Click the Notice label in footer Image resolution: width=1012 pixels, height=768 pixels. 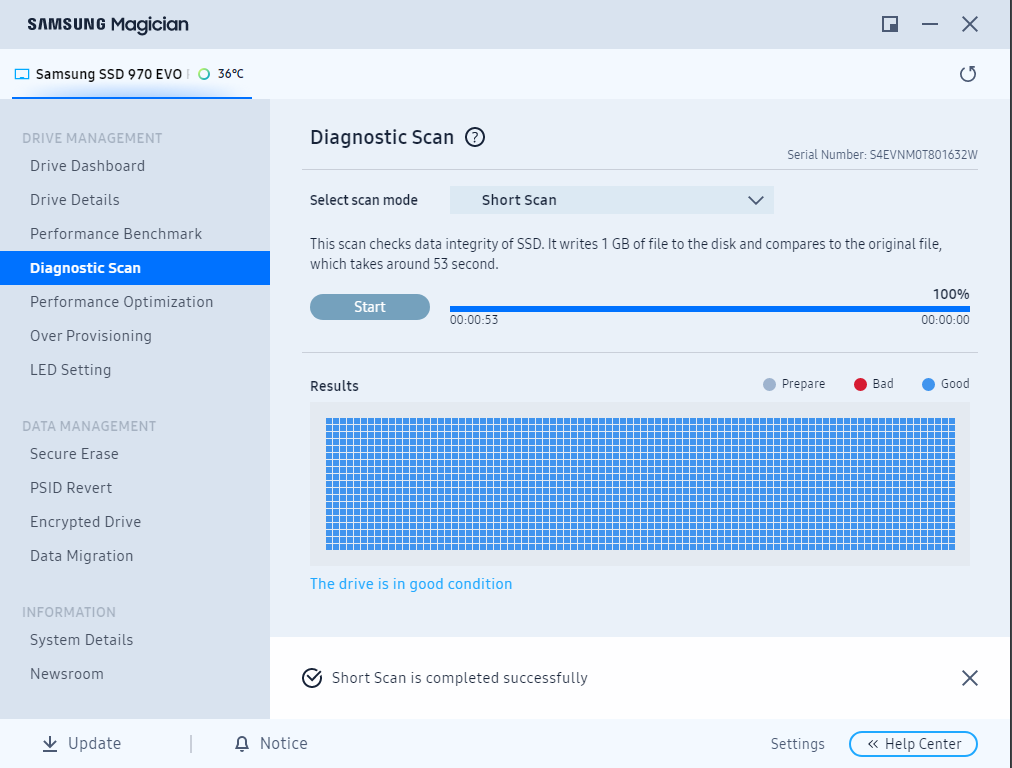pyautogui.click(x=284, y=743)
